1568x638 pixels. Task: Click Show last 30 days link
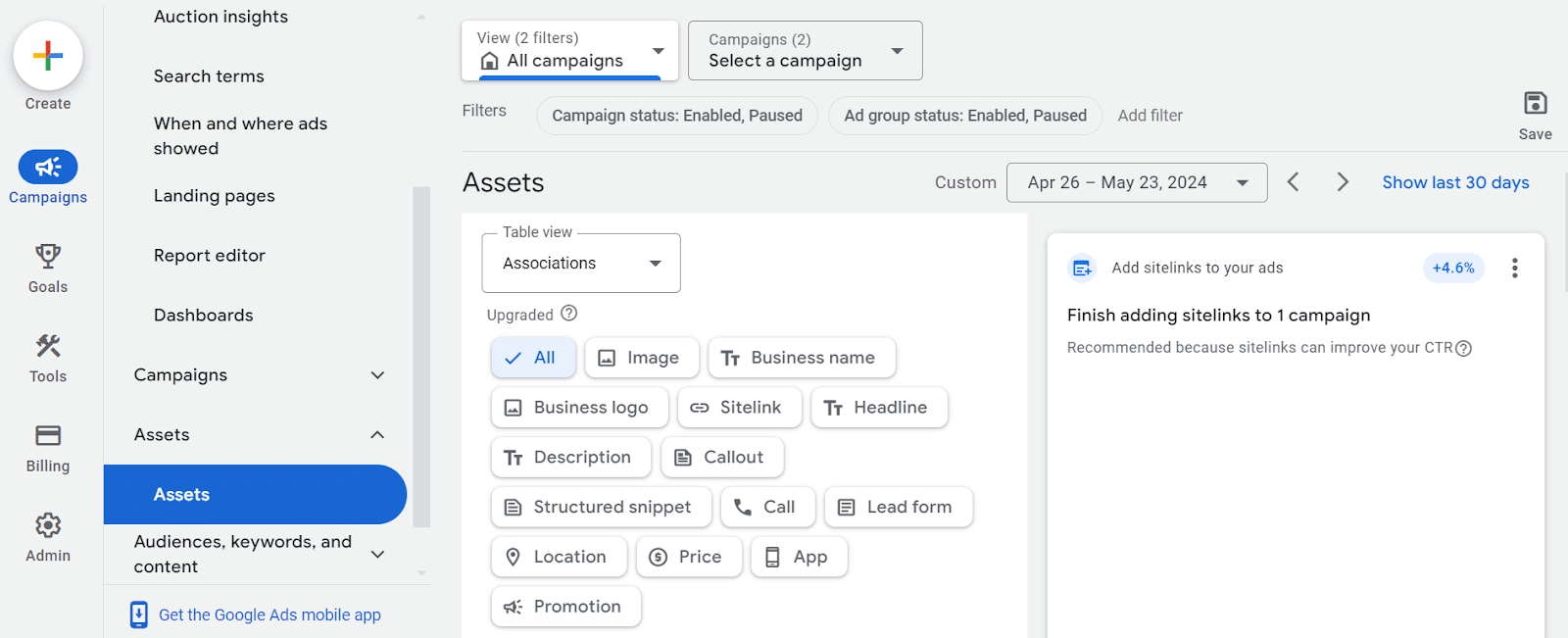pyautogui.click(x=1455, y=182)
